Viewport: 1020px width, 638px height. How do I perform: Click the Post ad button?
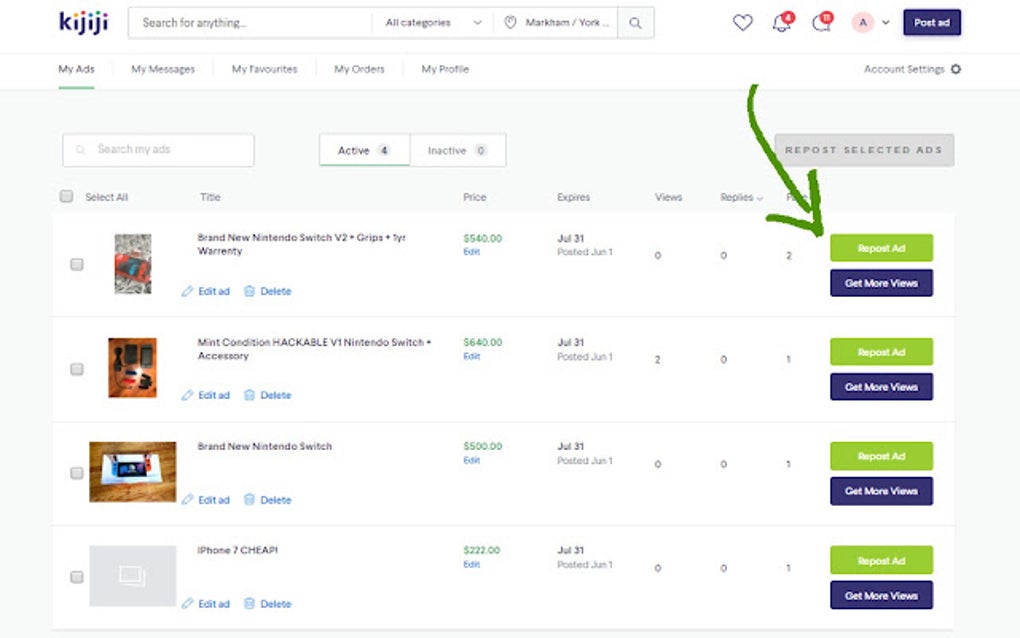tap(932, 23)
